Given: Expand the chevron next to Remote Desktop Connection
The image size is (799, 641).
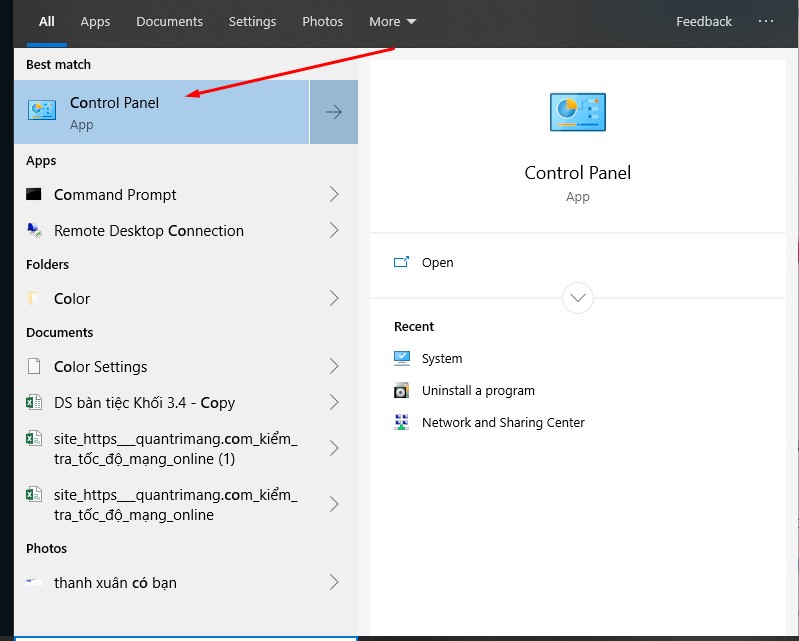Looking at the screenshot, I should (334, 231).
